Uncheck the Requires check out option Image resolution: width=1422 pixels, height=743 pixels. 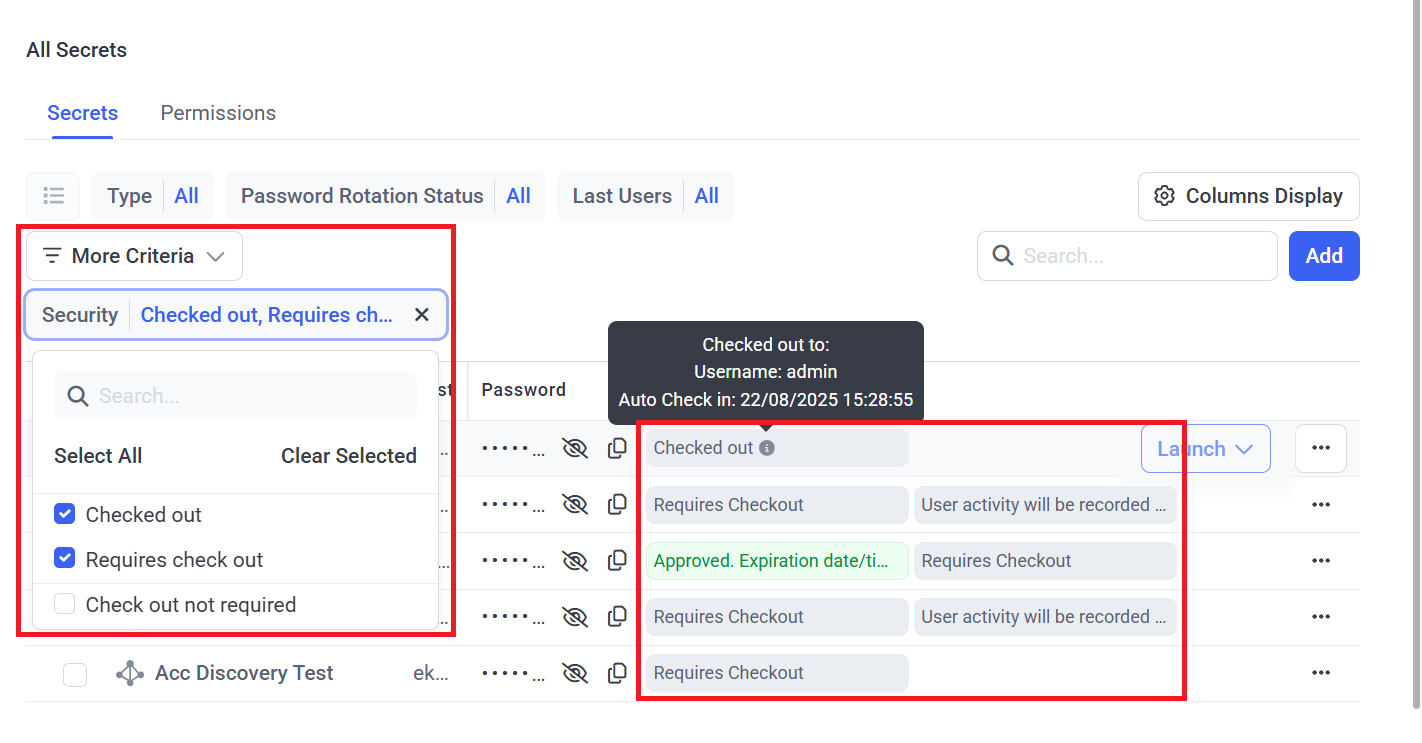click(x=65, y=559)
